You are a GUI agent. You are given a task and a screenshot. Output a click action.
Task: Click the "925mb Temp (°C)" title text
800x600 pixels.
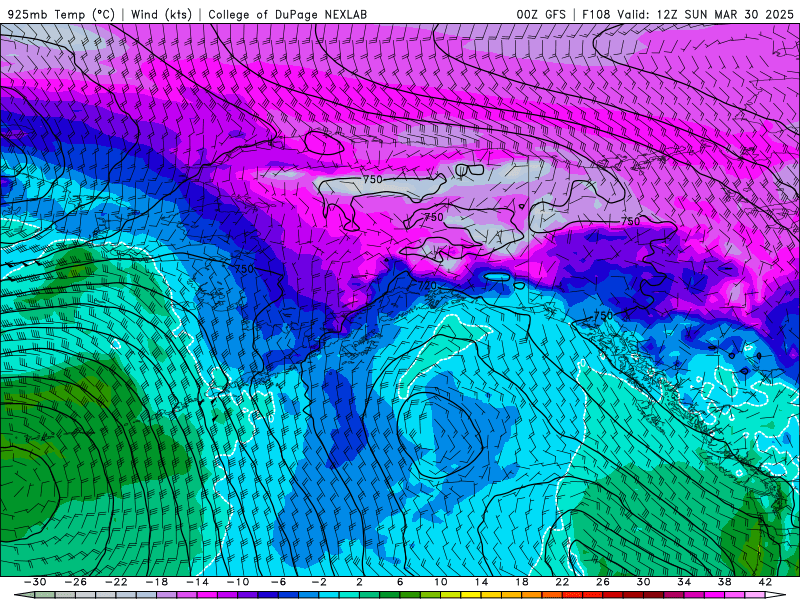(x=62, y=14)
